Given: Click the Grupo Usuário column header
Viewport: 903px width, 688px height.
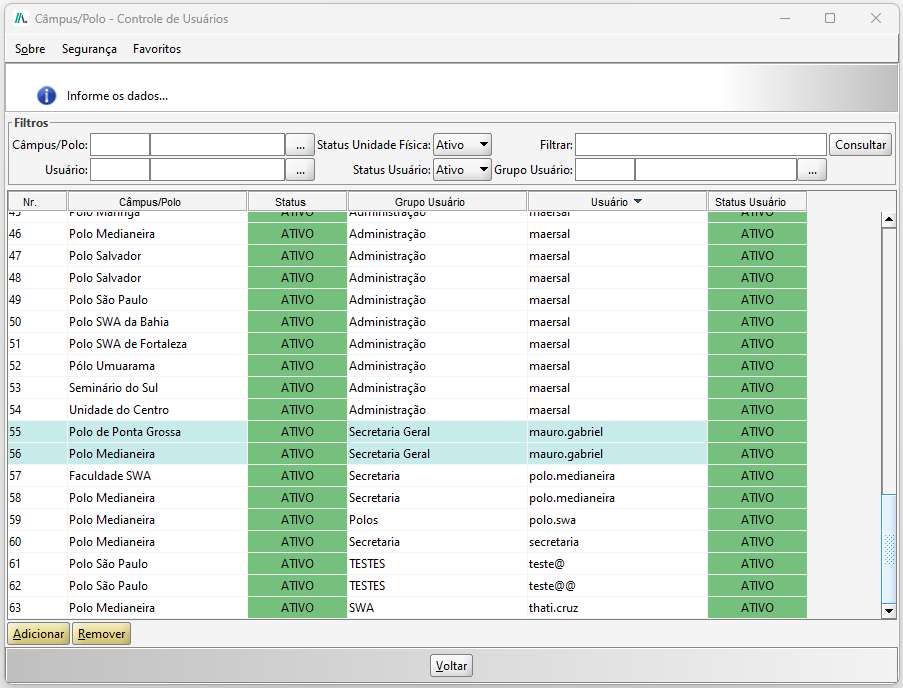Looking at the screenshot, I should click(x=437, y=202).
